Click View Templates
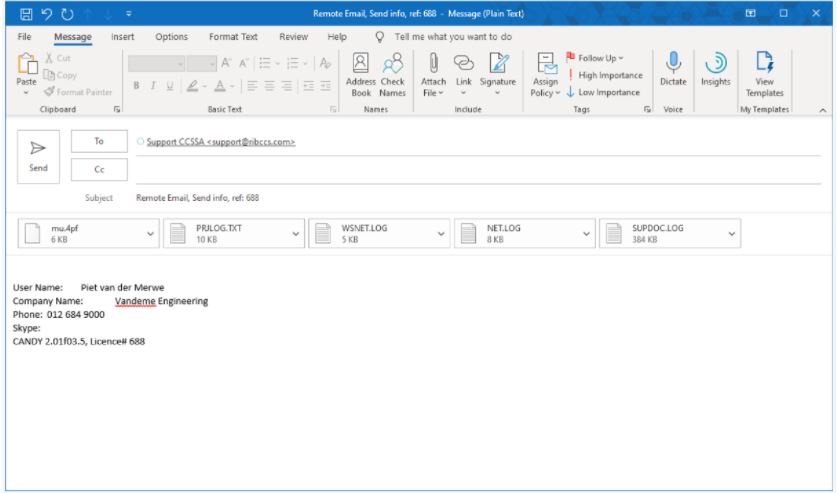 tap(764, 75)
